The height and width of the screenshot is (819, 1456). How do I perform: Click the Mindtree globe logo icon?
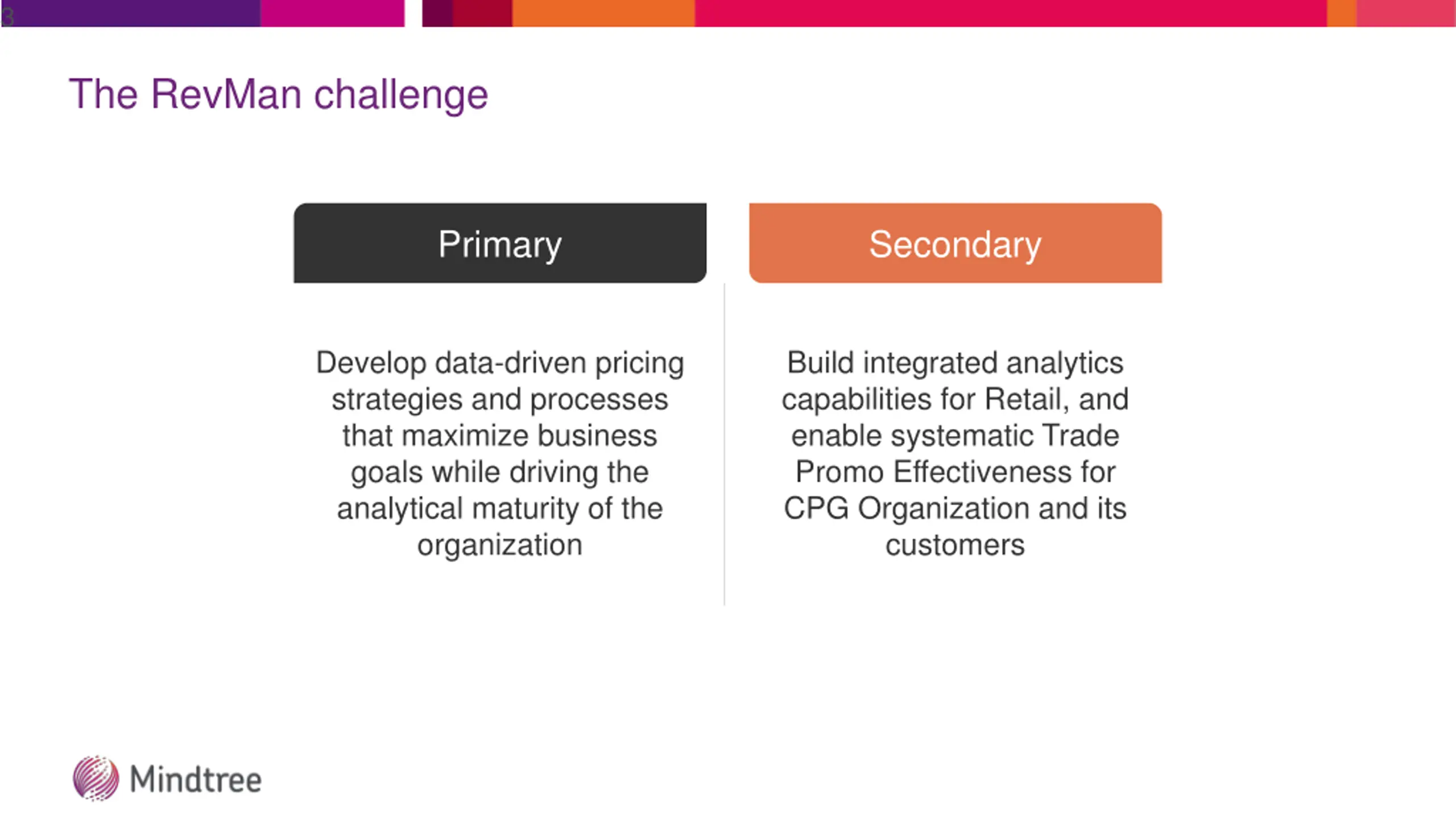point(96,778)
